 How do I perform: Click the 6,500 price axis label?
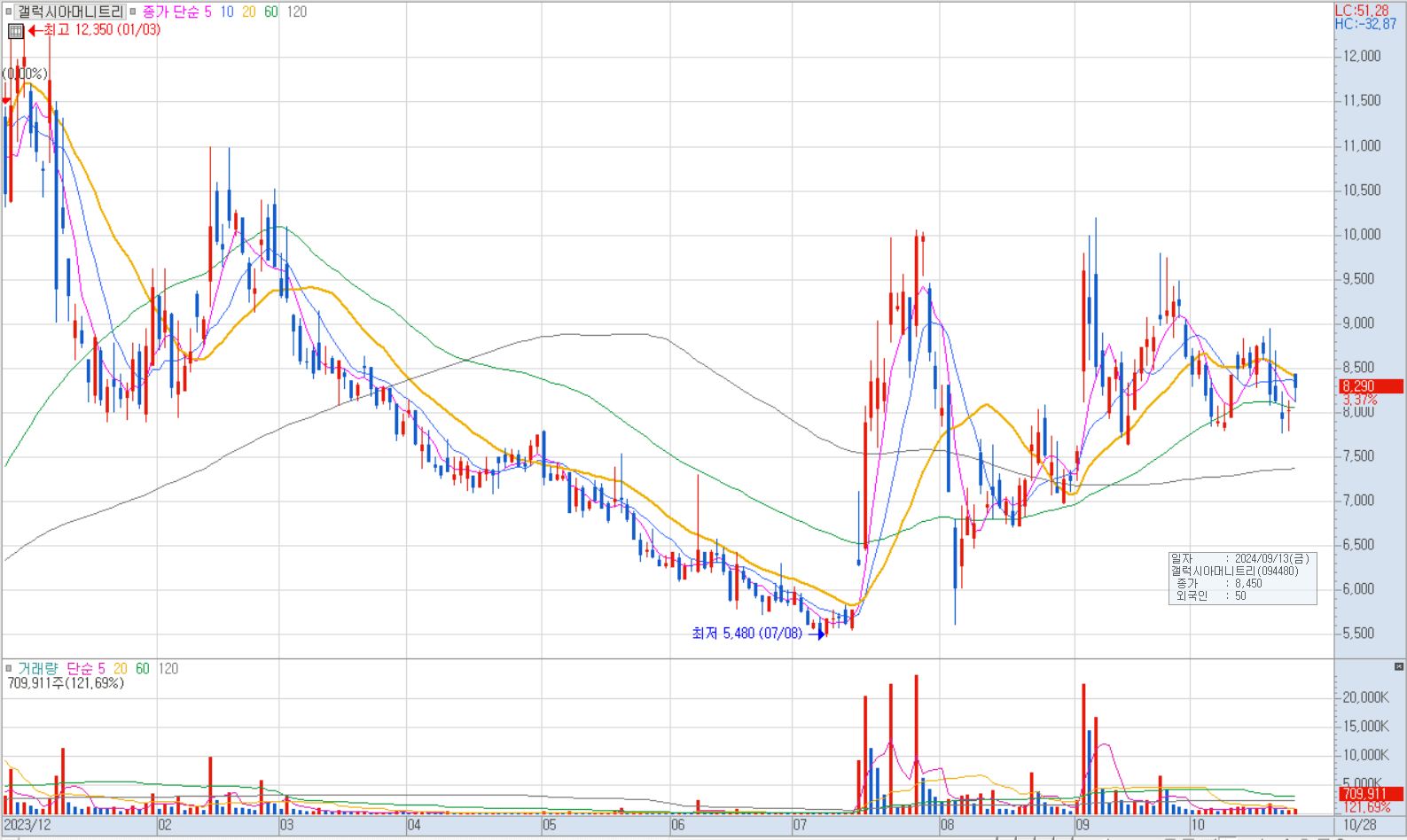1358,544
